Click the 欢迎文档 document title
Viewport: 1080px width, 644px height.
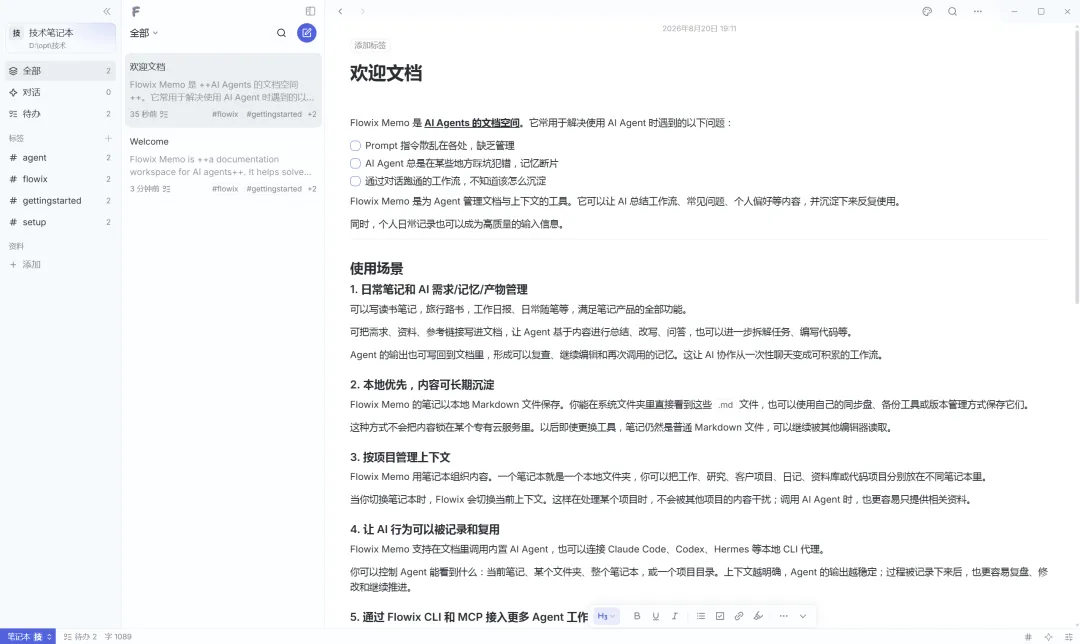point(386,73)
